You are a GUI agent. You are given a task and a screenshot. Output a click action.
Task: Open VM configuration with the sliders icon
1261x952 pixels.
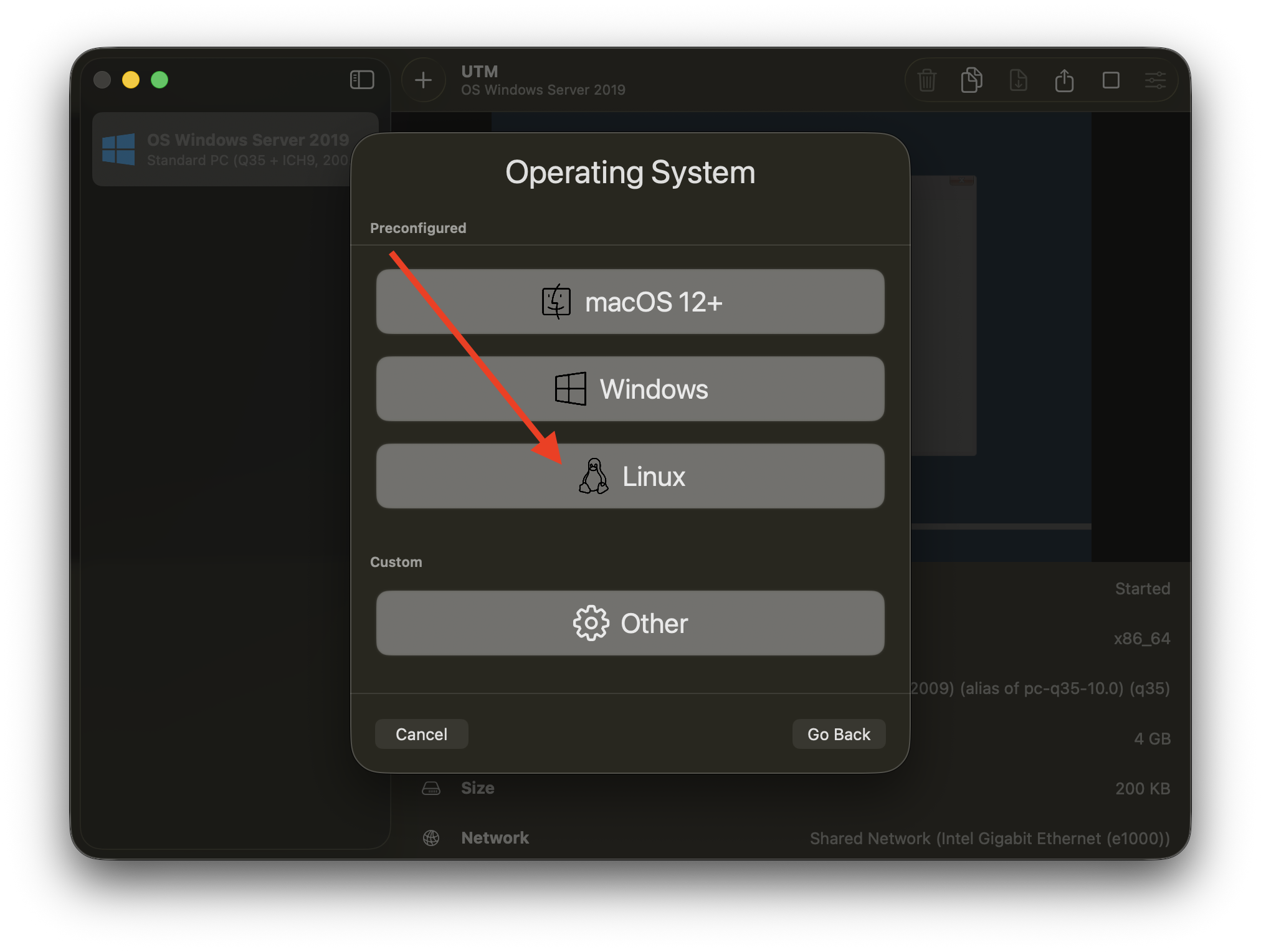1156,80
